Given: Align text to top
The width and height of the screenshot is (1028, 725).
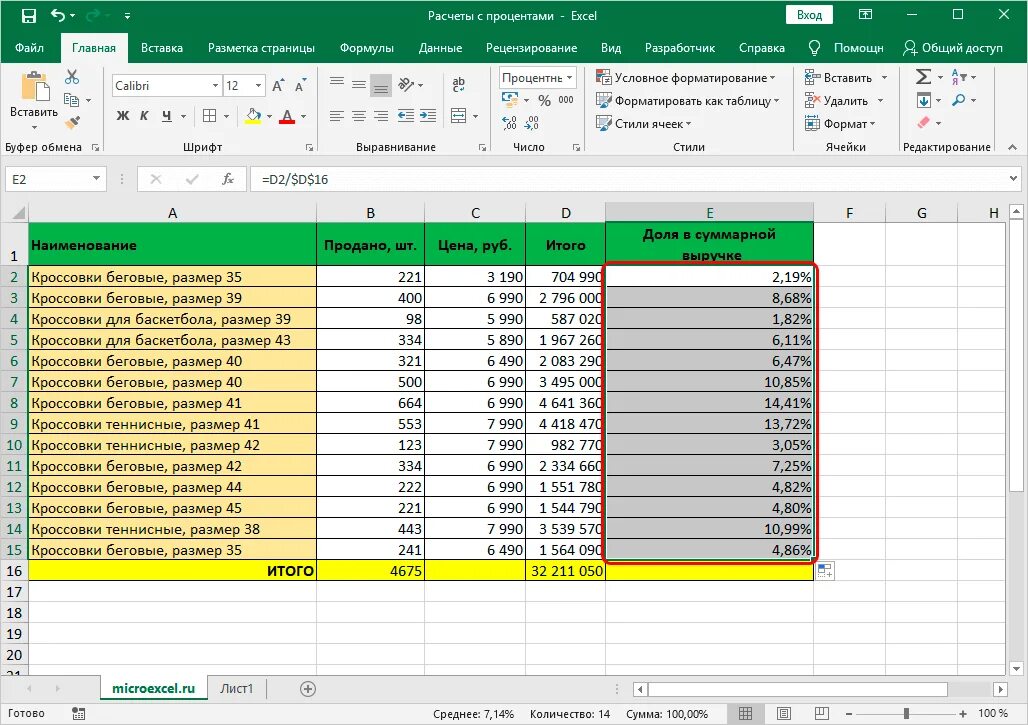Looking at the screenshot, I should coord(337,83).
